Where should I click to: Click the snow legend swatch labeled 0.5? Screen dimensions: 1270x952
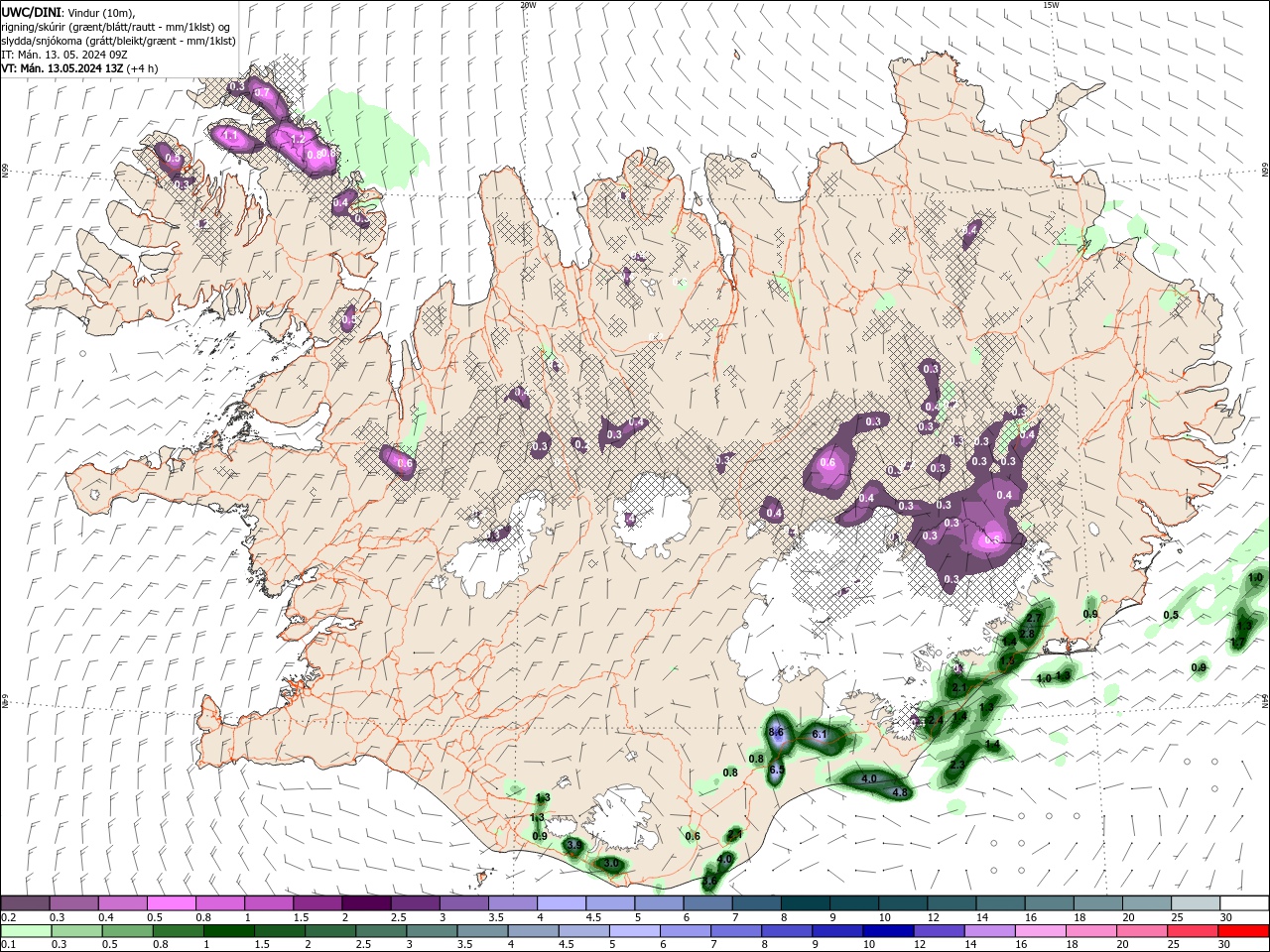click(172, 903)
